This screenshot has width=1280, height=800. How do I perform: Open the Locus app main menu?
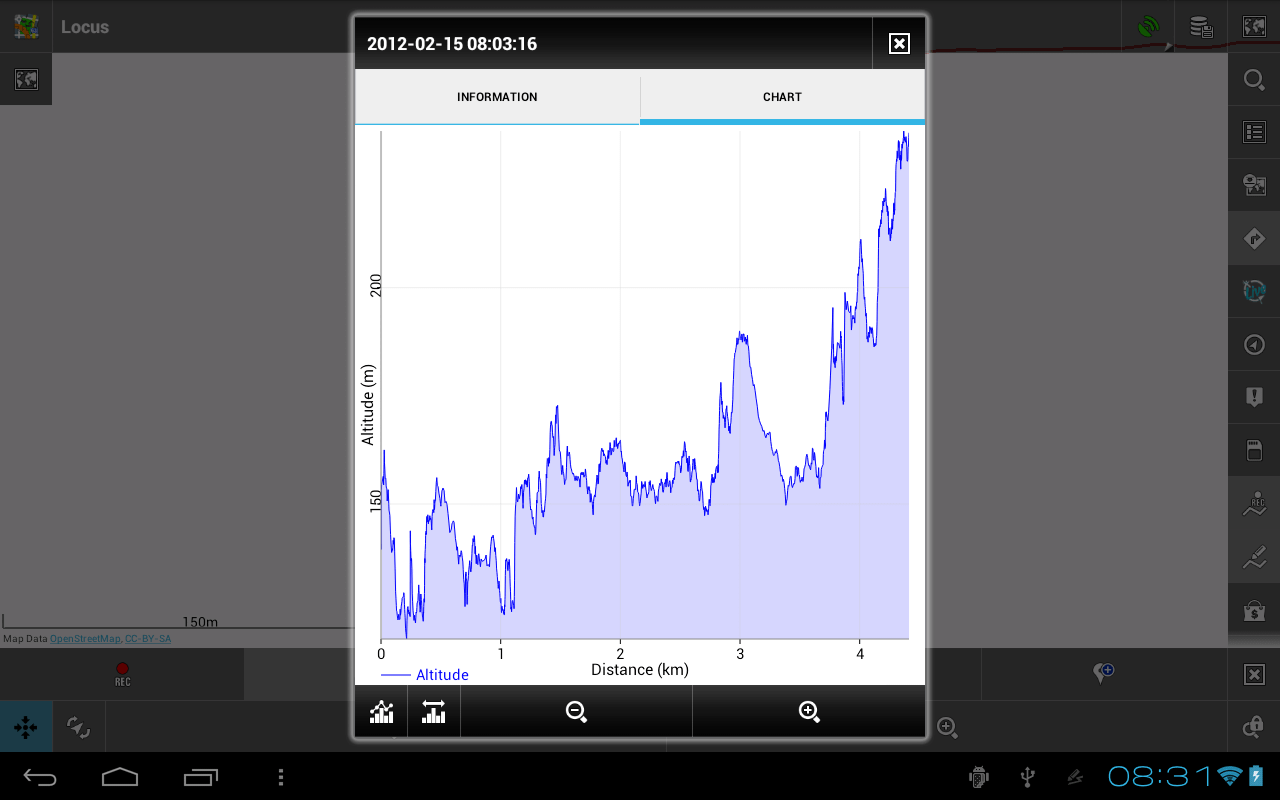click(x=27, y=27)
